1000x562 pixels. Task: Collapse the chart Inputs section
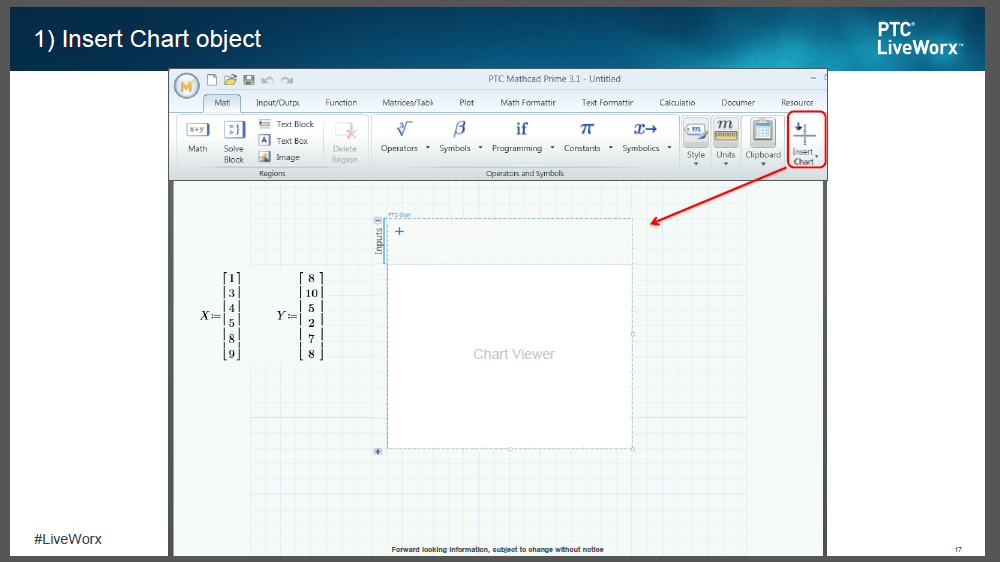378,221
